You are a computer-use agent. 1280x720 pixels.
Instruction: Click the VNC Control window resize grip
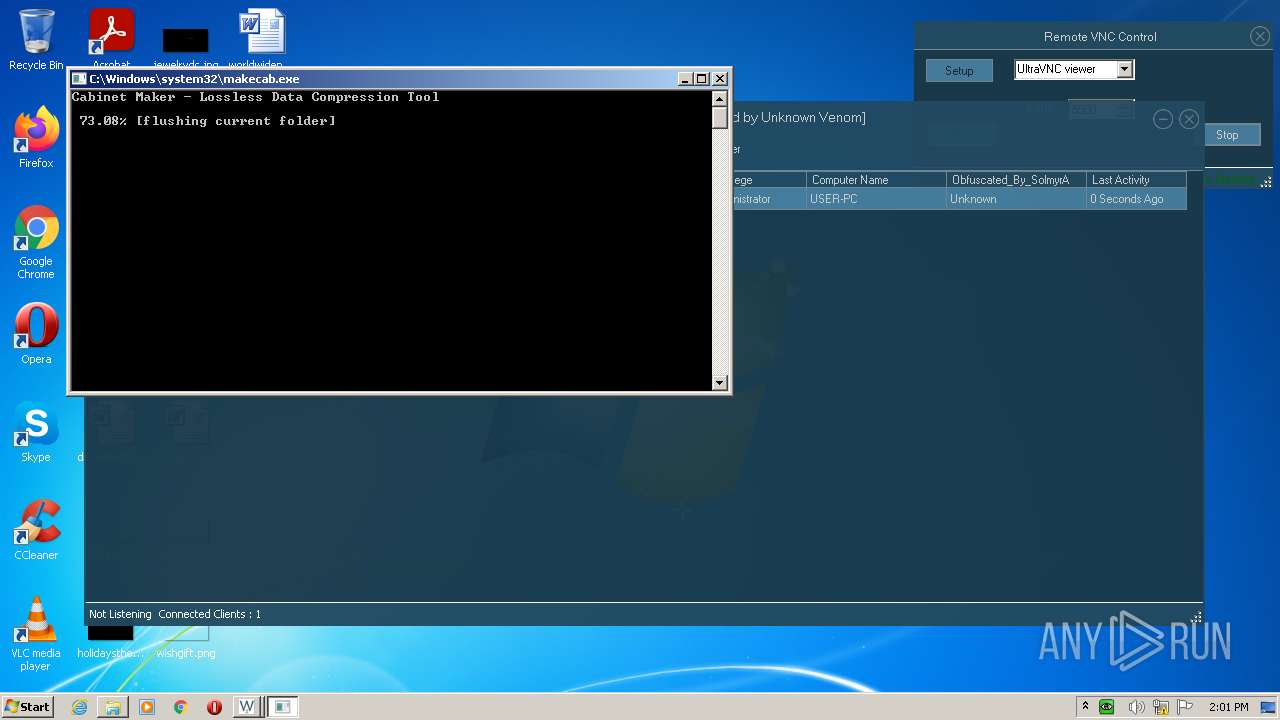1266,182
